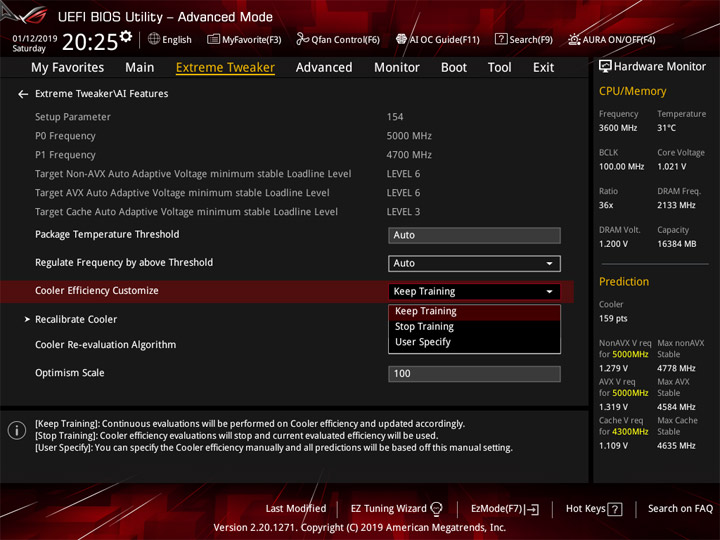
Task: Click EZ Tuning Wizard lightbulb icon
Action: pos(436,508)
